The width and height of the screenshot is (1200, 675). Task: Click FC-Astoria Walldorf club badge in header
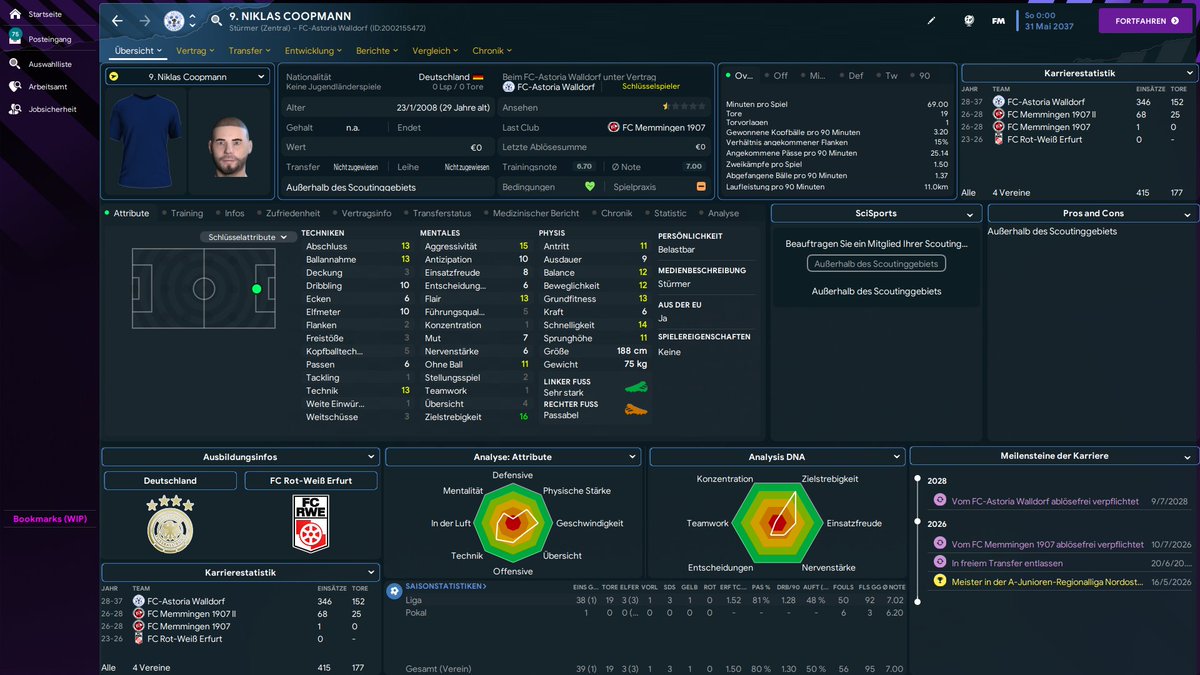coord(174,20)
